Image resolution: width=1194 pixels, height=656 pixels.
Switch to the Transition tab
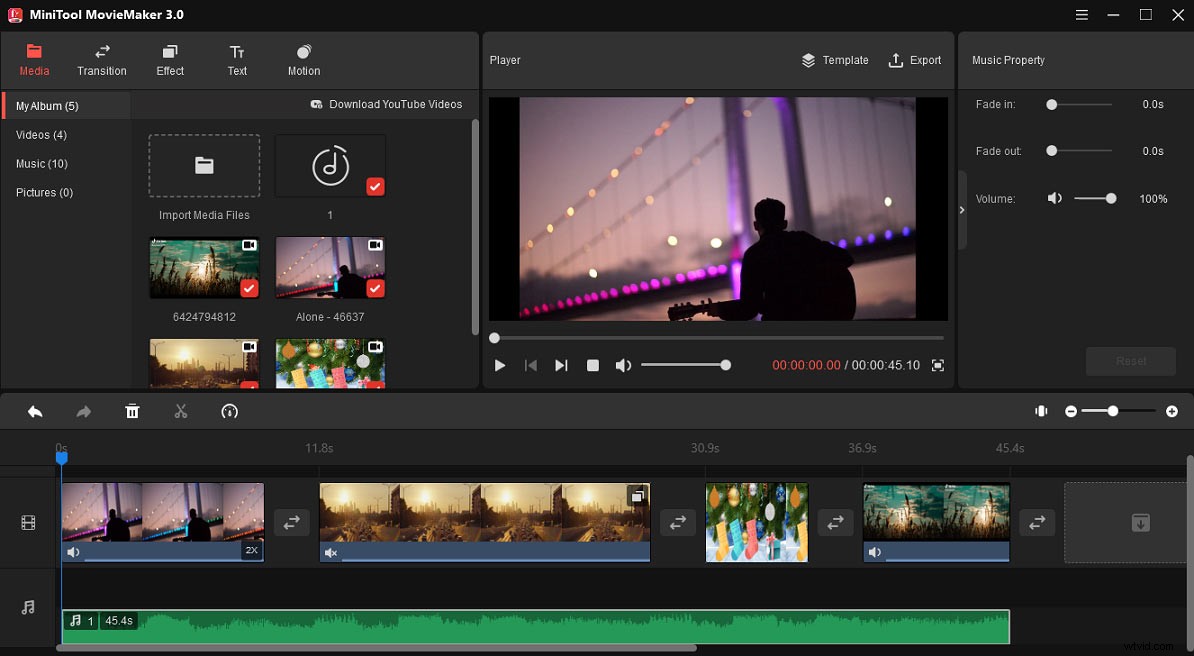click(x=101, y=60)
